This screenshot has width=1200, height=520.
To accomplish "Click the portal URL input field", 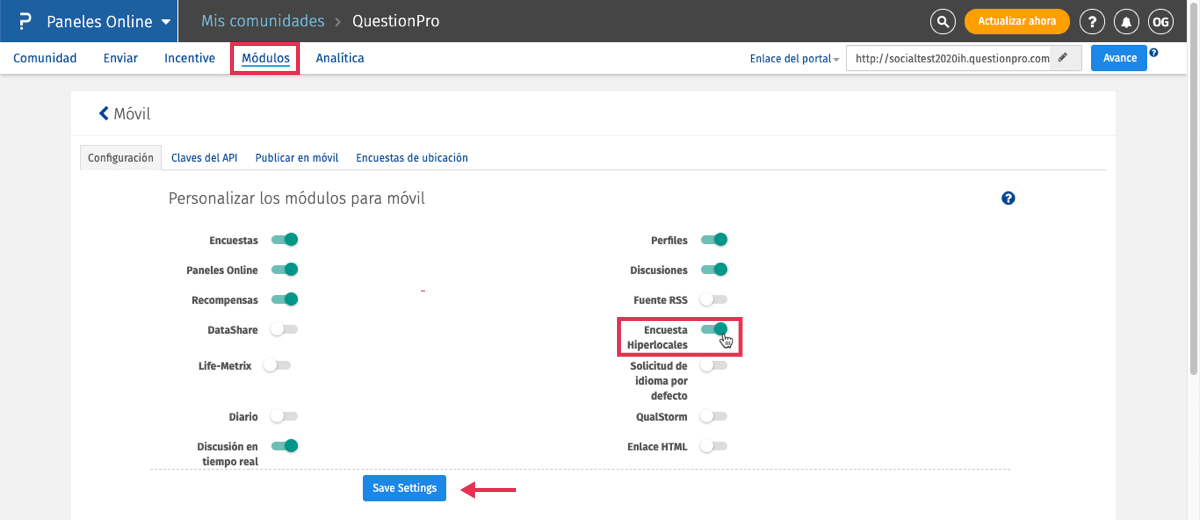I will coord(950,58).
